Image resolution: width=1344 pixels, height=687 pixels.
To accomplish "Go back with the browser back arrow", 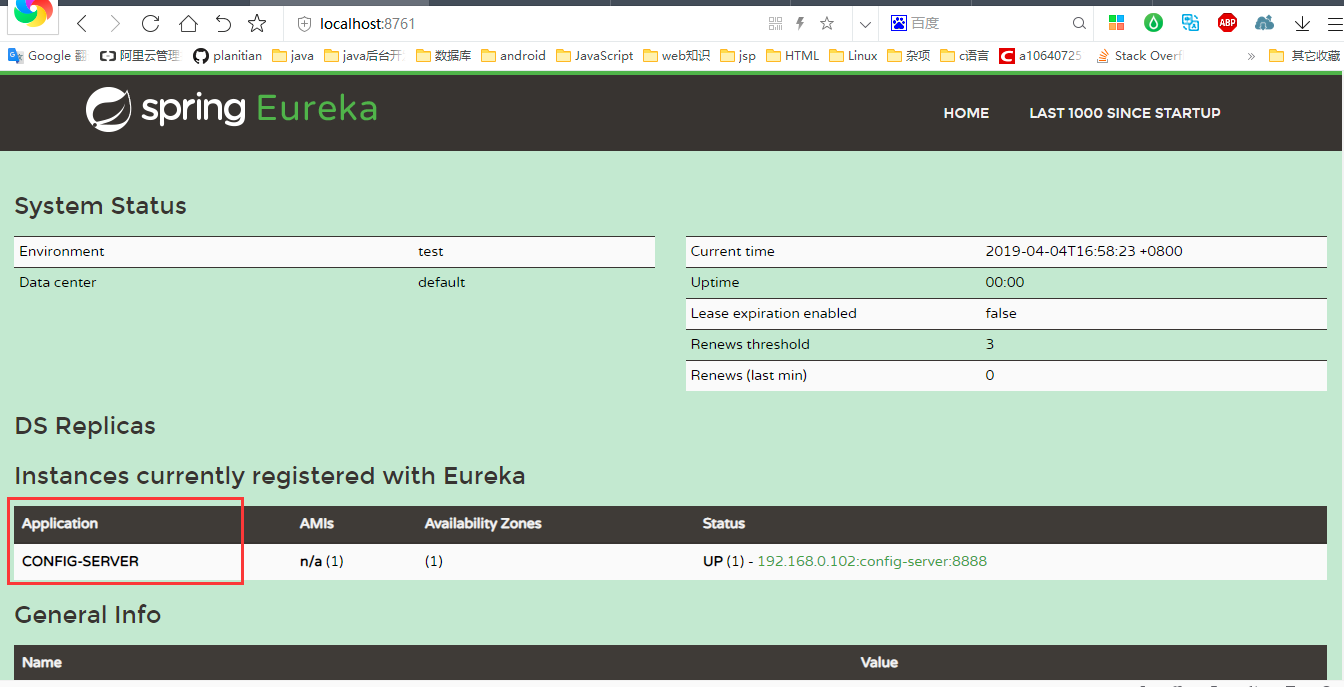I will (82, 23).
